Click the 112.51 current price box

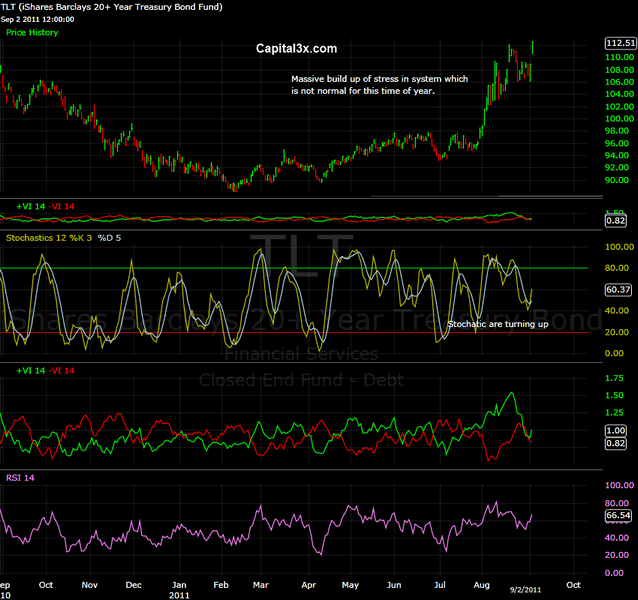pyautogui.click(x=620, y=43)
